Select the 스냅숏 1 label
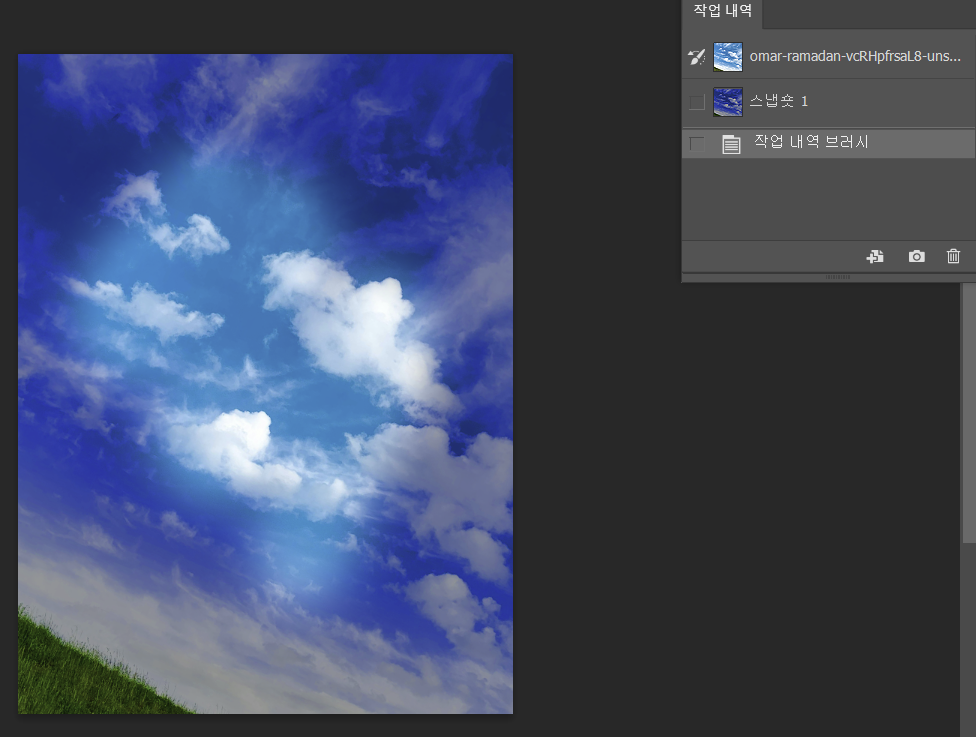The height and width of the screenshot is (737, 976). [x=779, y=102]
